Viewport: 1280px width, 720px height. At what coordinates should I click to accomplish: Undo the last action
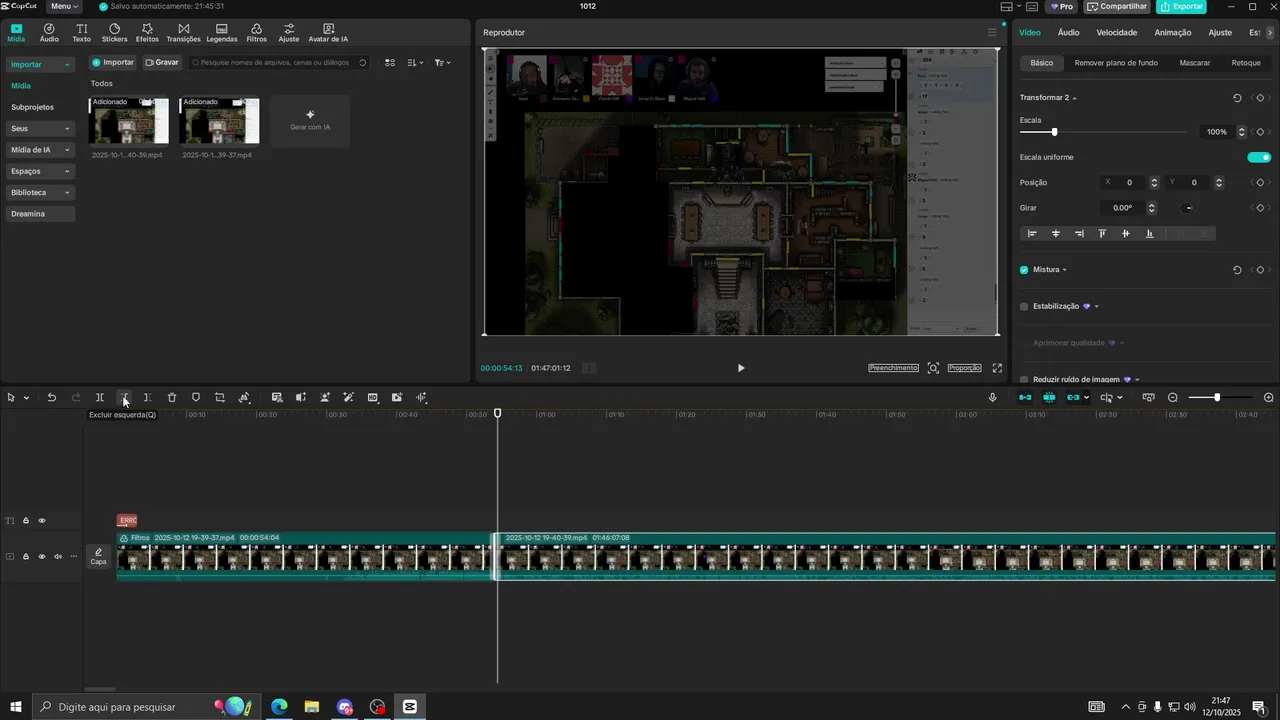[x=51, y=398]
